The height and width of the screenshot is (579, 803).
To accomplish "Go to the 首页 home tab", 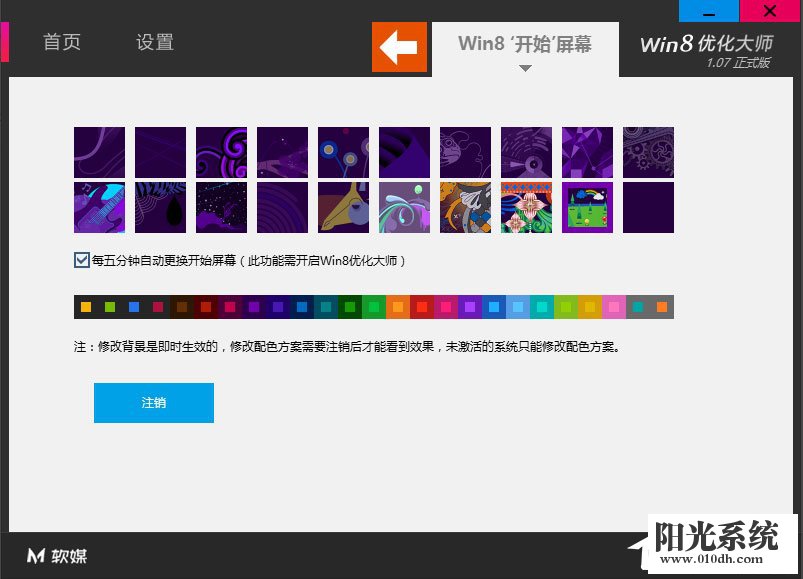I will coord(61,42).
